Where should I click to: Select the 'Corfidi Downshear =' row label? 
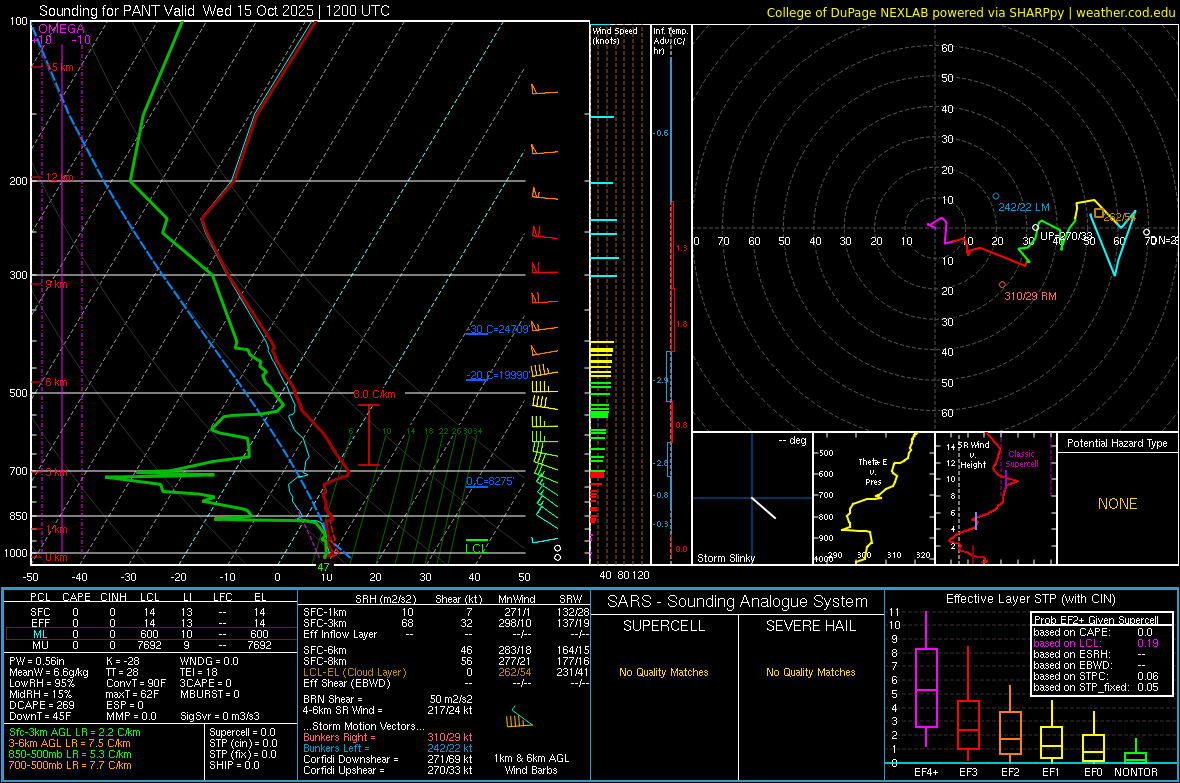click(351, 759)
